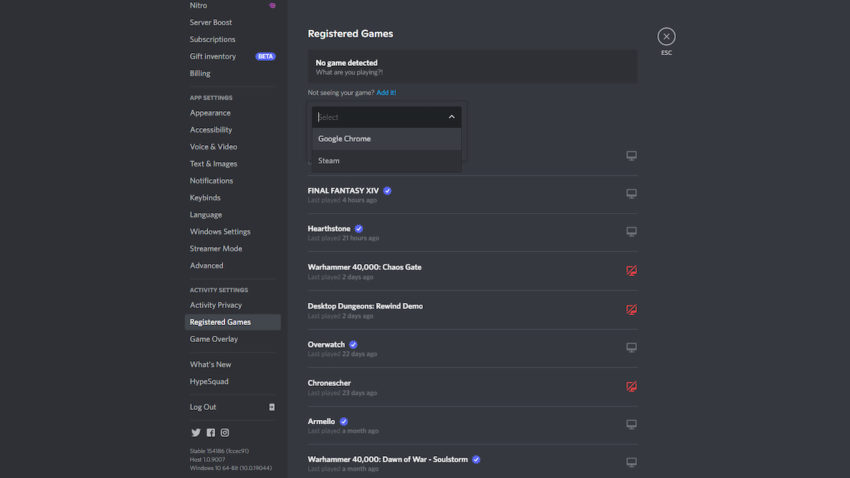The image size is (850, 478).
Task: Click the BETA badge beside Gift Inventory
Action: (x=265, y=56)
